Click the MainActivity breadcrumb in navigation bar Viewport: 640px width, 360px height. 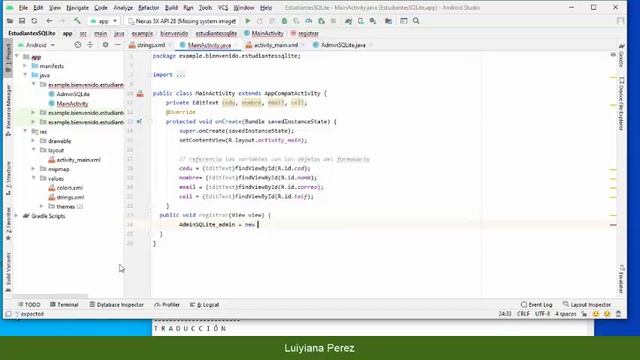coord(264,33)
